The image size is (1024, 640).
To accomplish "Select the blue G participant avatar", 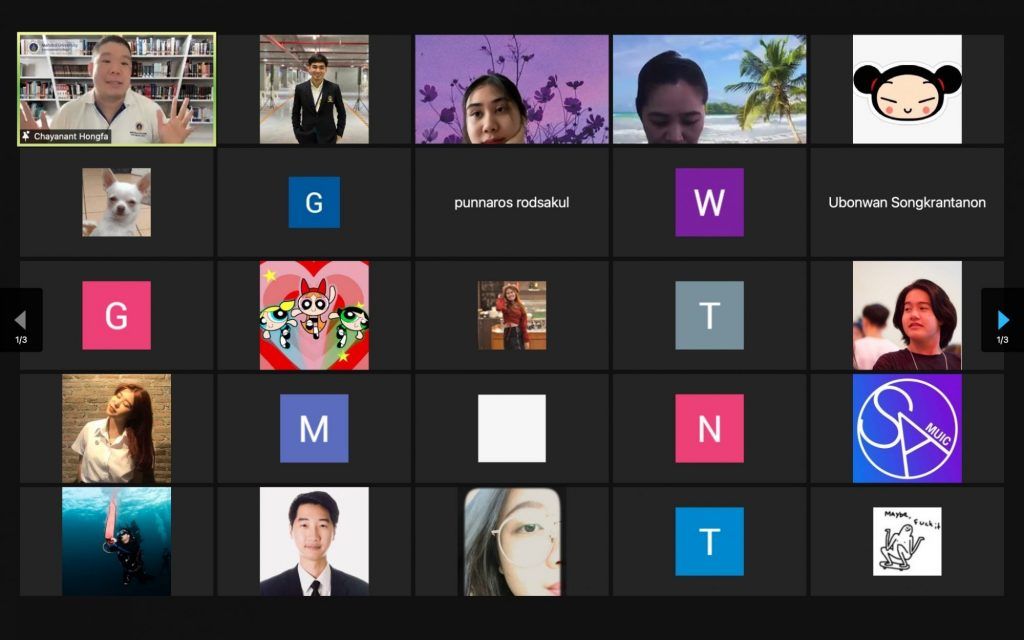I will (314, 203).
